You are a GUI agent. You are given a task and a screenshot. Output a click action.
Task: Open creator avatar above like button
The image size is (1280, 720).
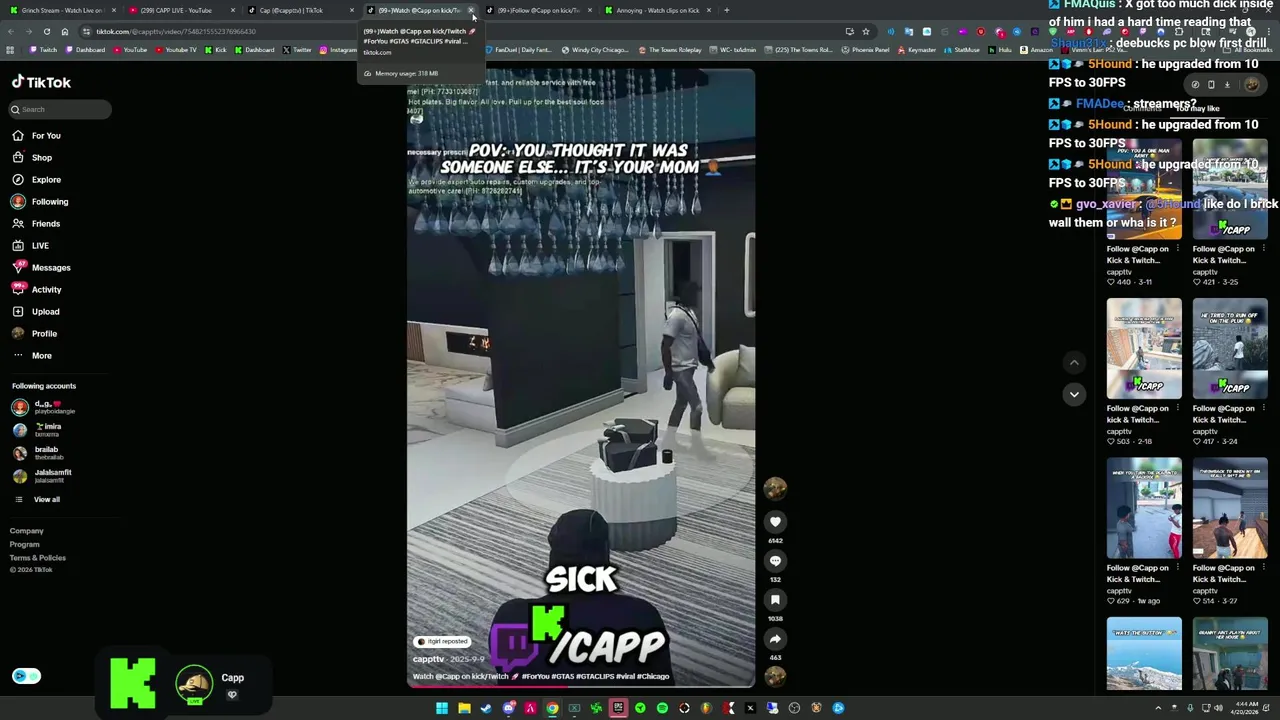pyautogui.click(x=775, y=488)
